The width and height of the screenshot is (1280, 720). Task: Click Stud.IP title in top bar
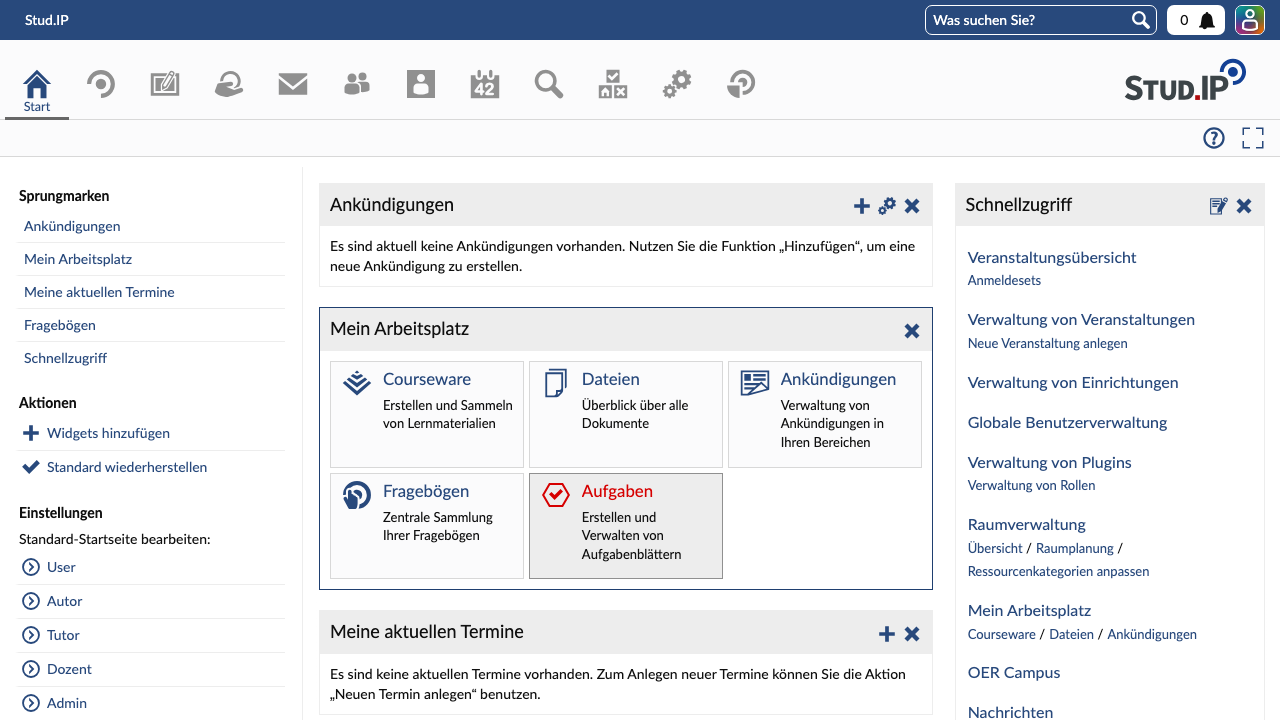click(47, 20)
